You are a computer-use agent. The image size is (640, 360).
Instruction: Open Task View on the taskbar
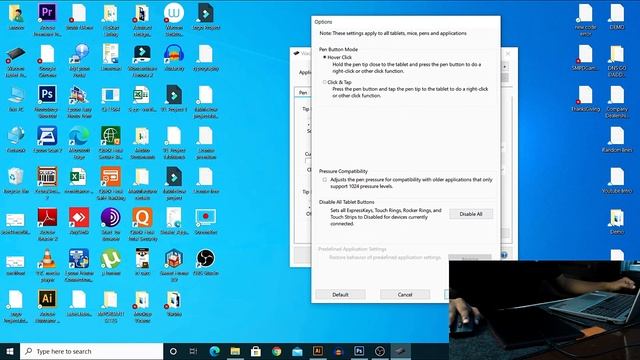pos(194,351)
